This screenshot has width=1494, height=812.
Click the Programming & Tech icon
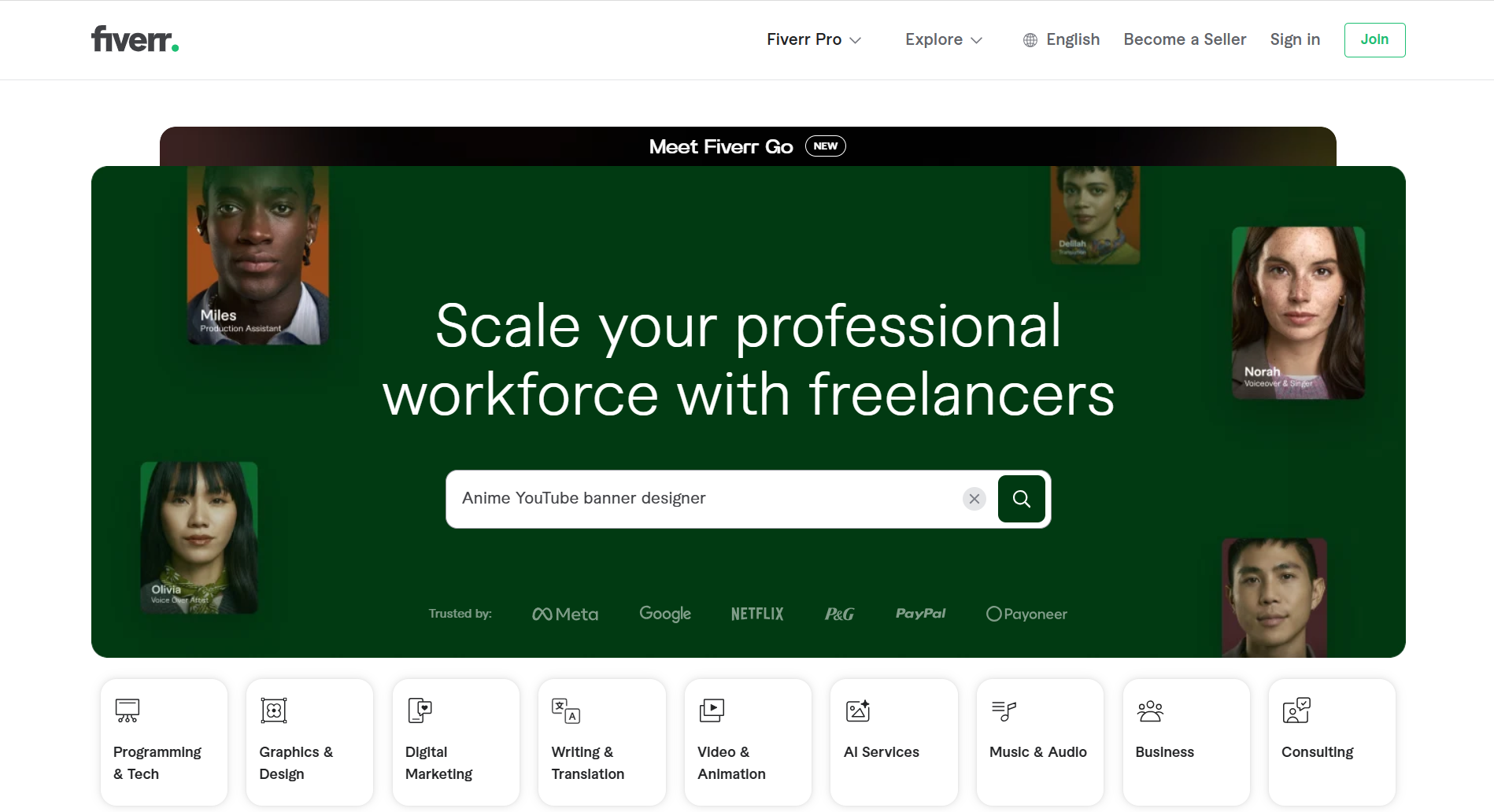(x=128, y=710)
